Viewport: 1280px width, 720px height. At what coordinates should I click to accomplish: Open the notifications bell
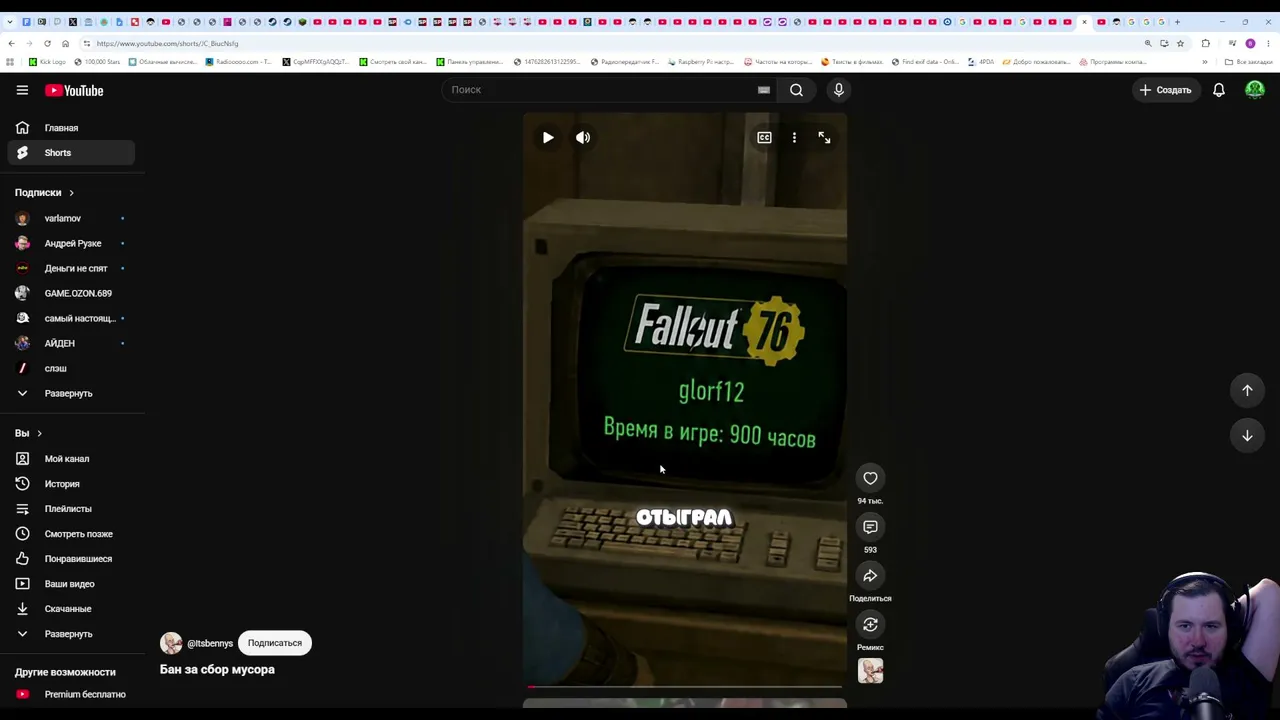[1219, 90]
